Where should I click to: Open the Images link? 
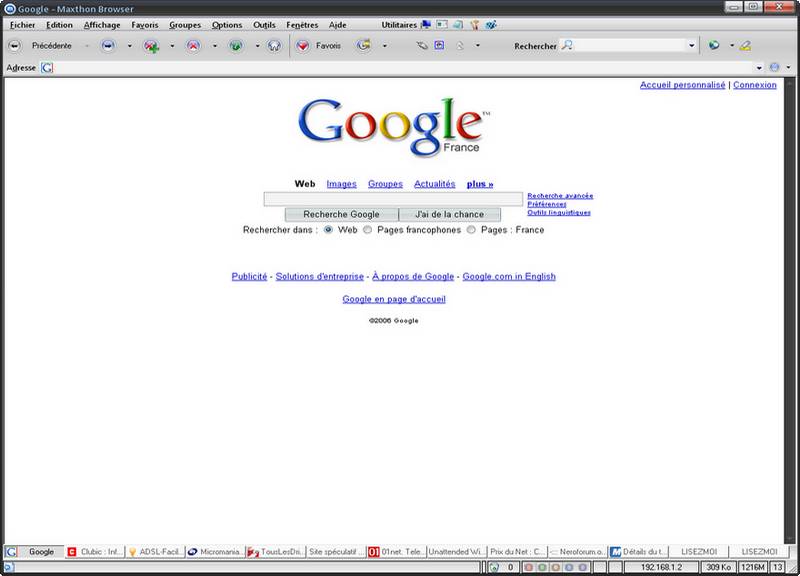point(341,184)
